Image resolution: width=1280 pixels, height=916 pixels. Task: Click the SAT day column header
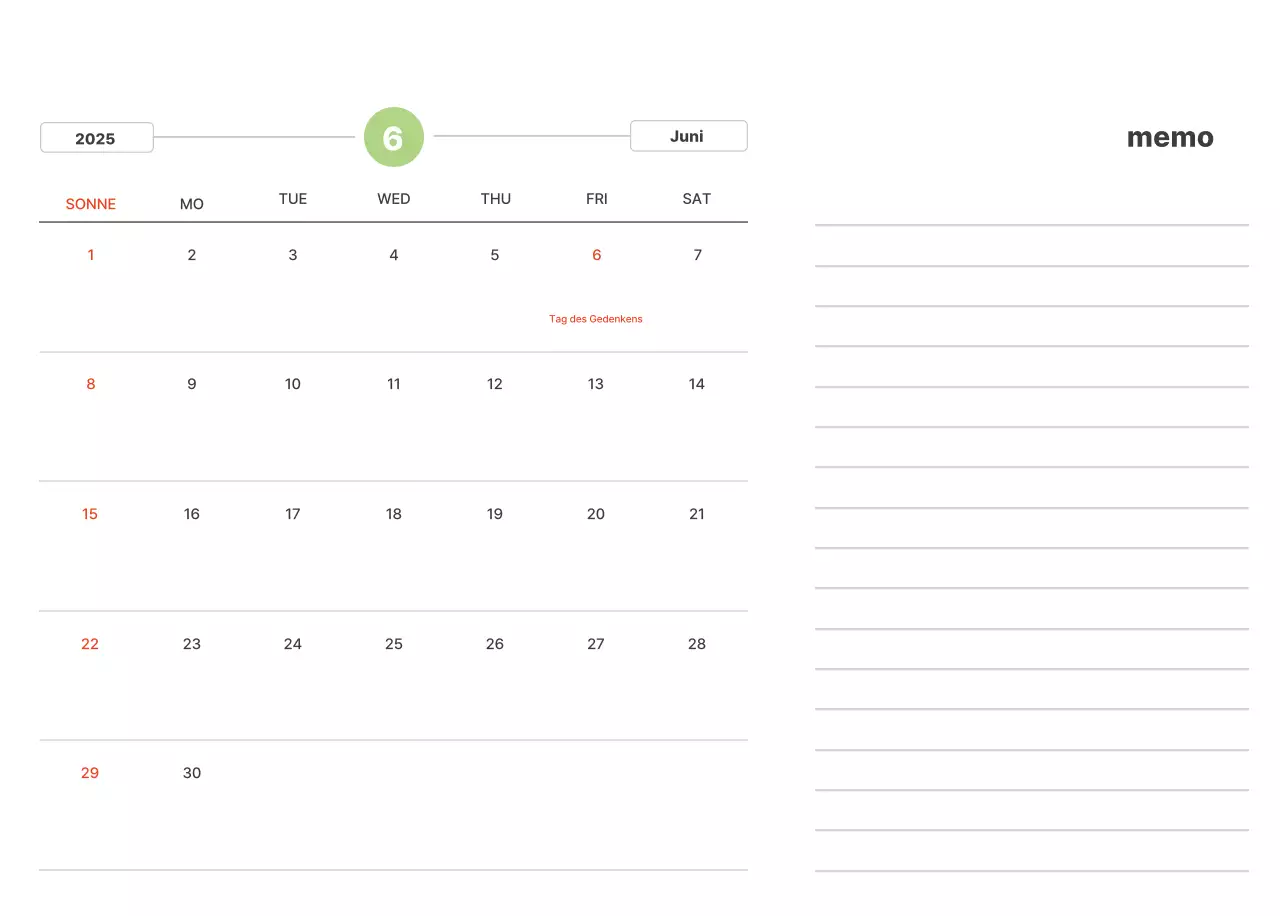[697, 199]
